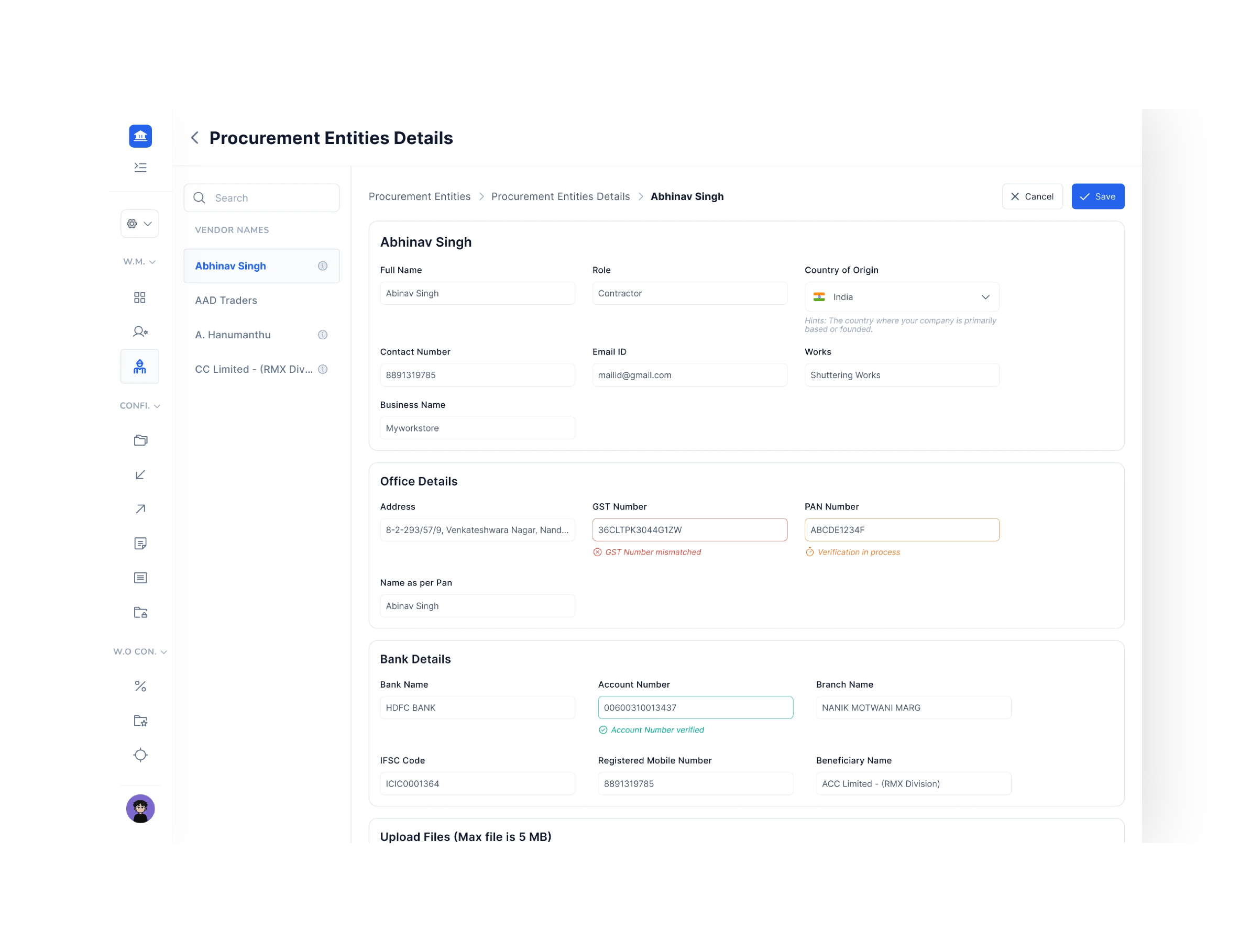This screenshot has height=952, width=1251.
Task: Select Abhinav Singh in vendor list
Action: point(261,266)
